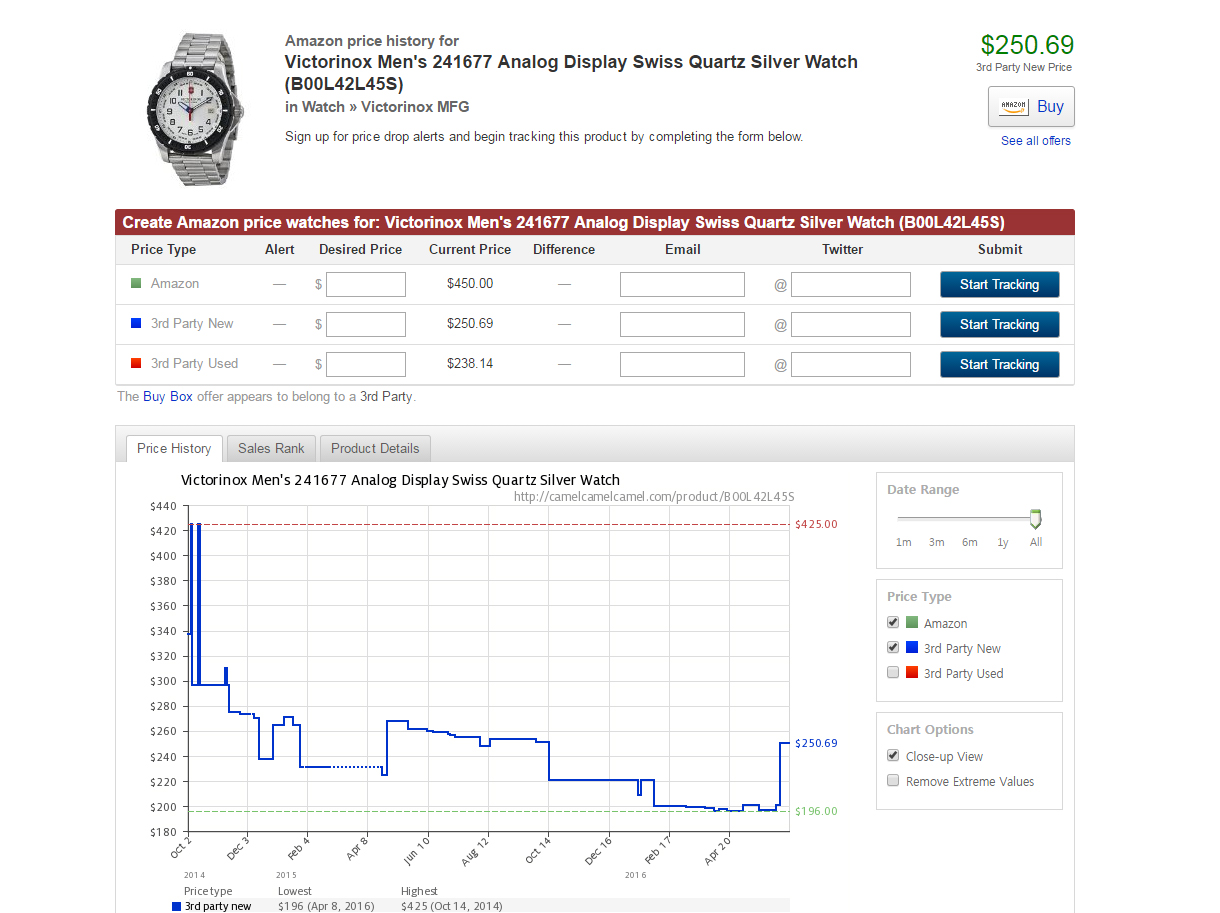Click the Date Range slider handle
Screen dimensions: 1220x913
1035,519
